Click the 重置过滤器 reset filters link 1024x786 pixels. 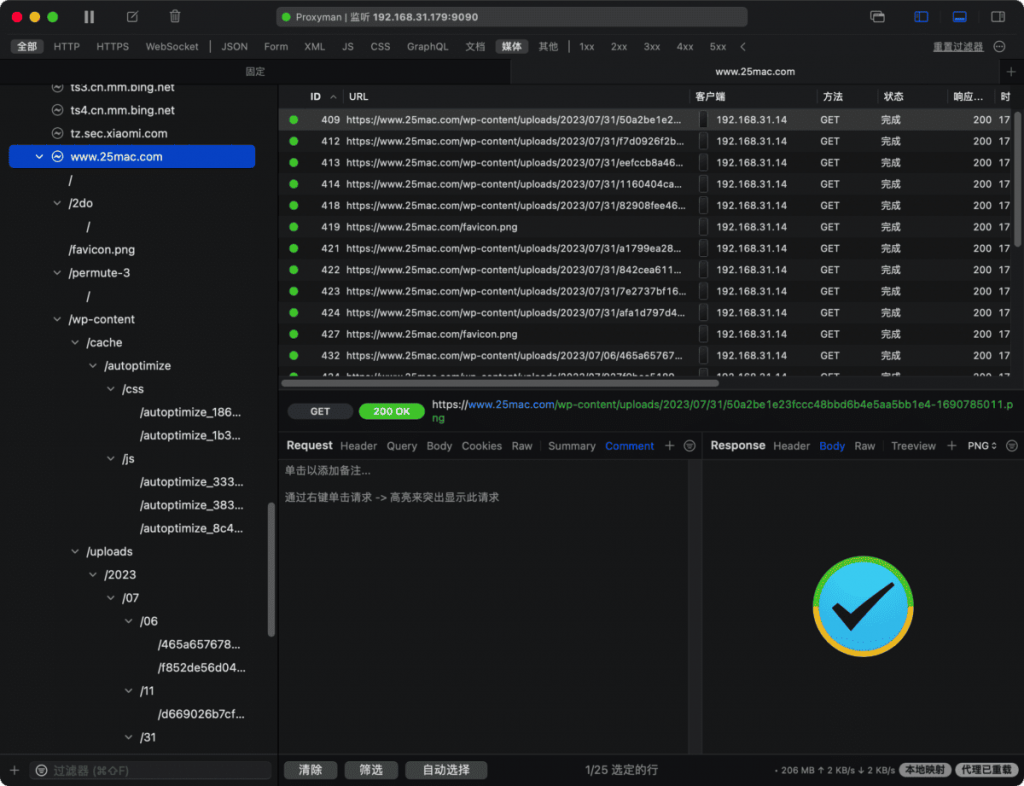click(x=957, y=47)
